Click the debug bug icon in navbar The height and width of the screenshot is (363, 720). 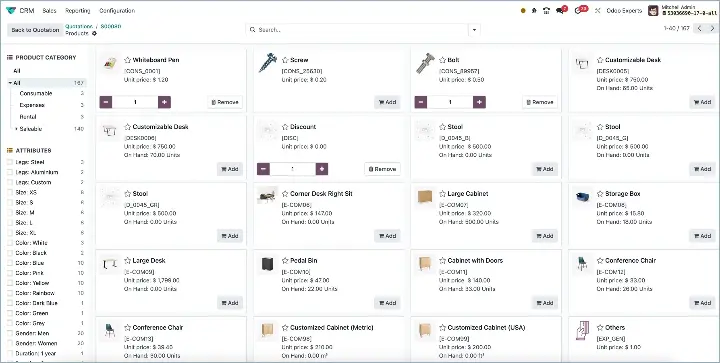click(534, 11)
